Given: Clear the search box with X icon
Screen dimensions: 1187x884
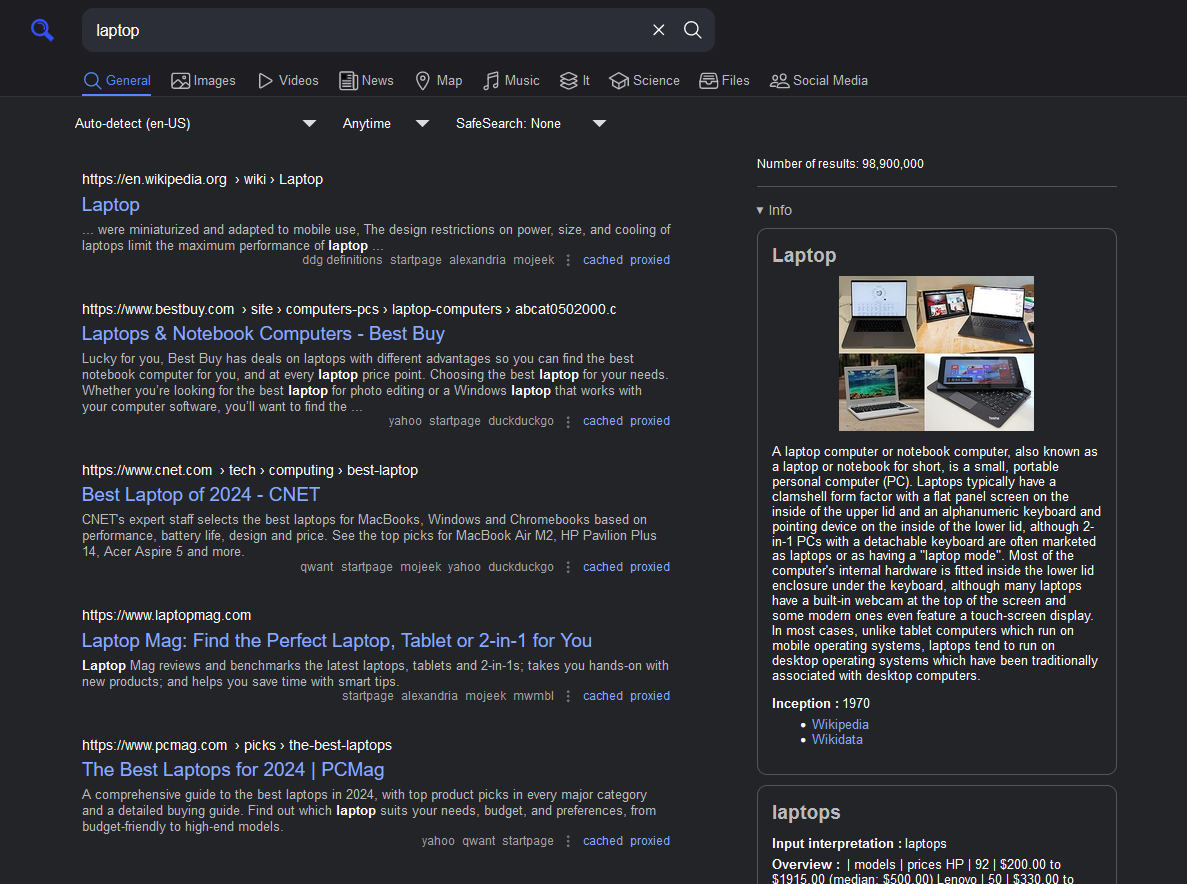Looking at the screenshot, I should click(658, 30).
